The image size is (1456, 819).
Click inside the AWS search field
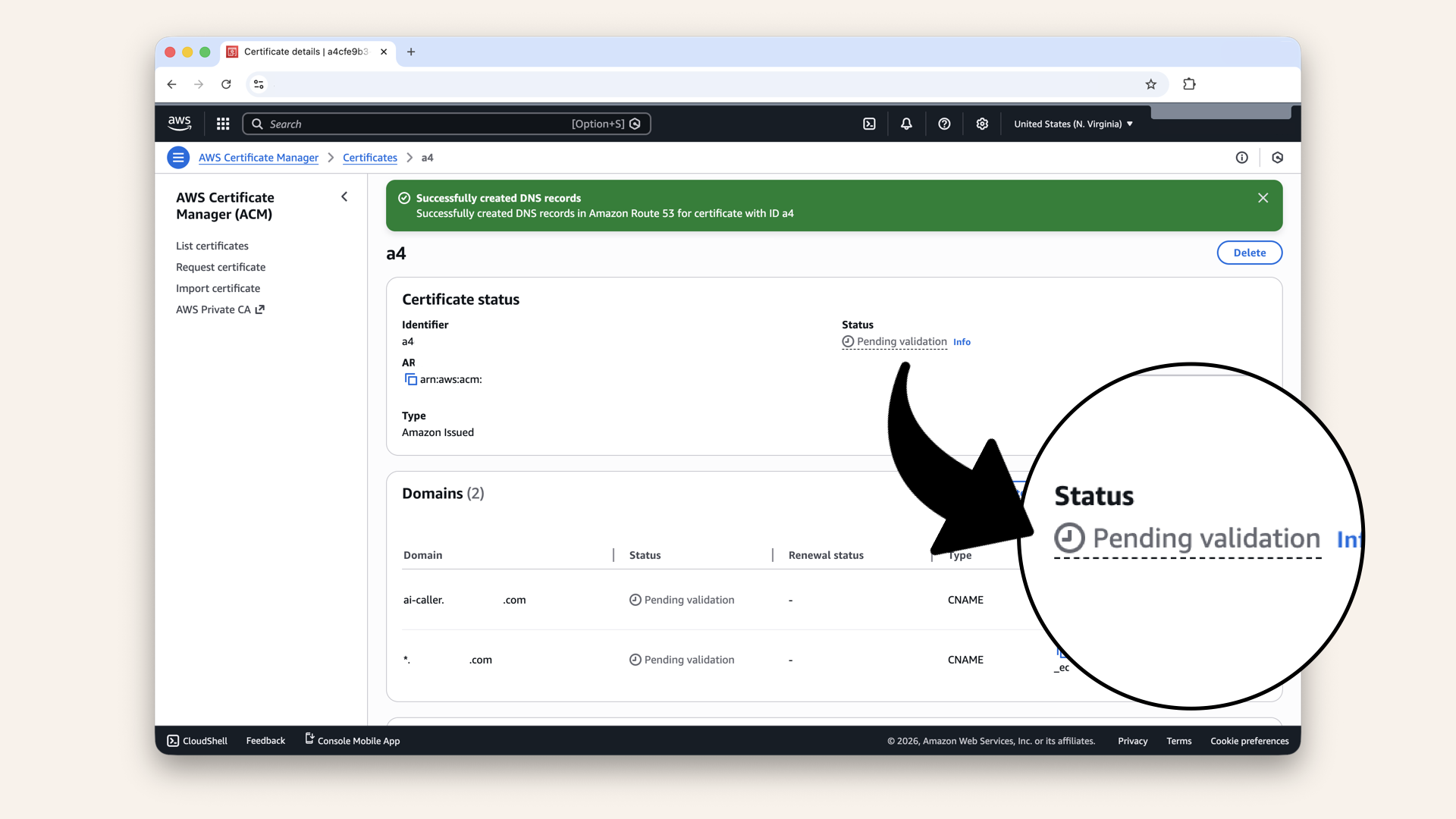coord(447,124)
